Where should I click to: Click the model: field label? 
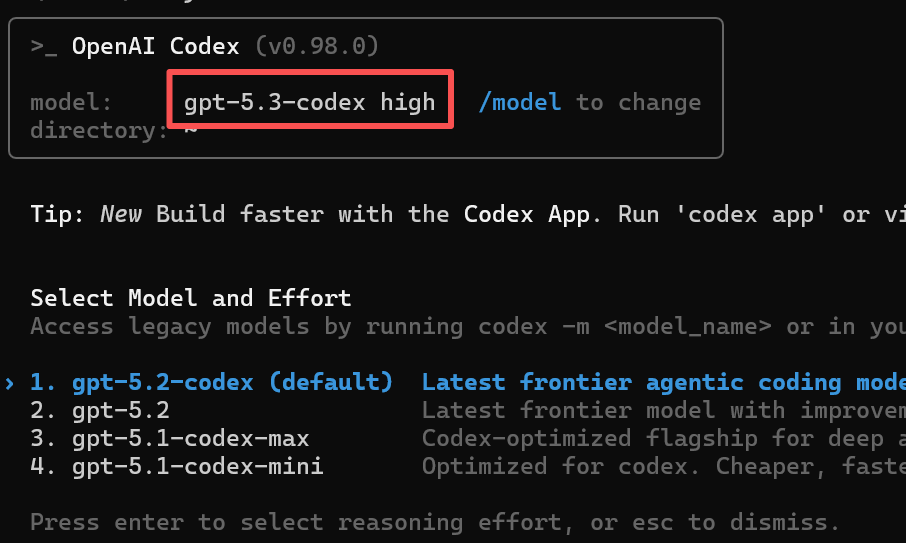(x=71, y=102)
